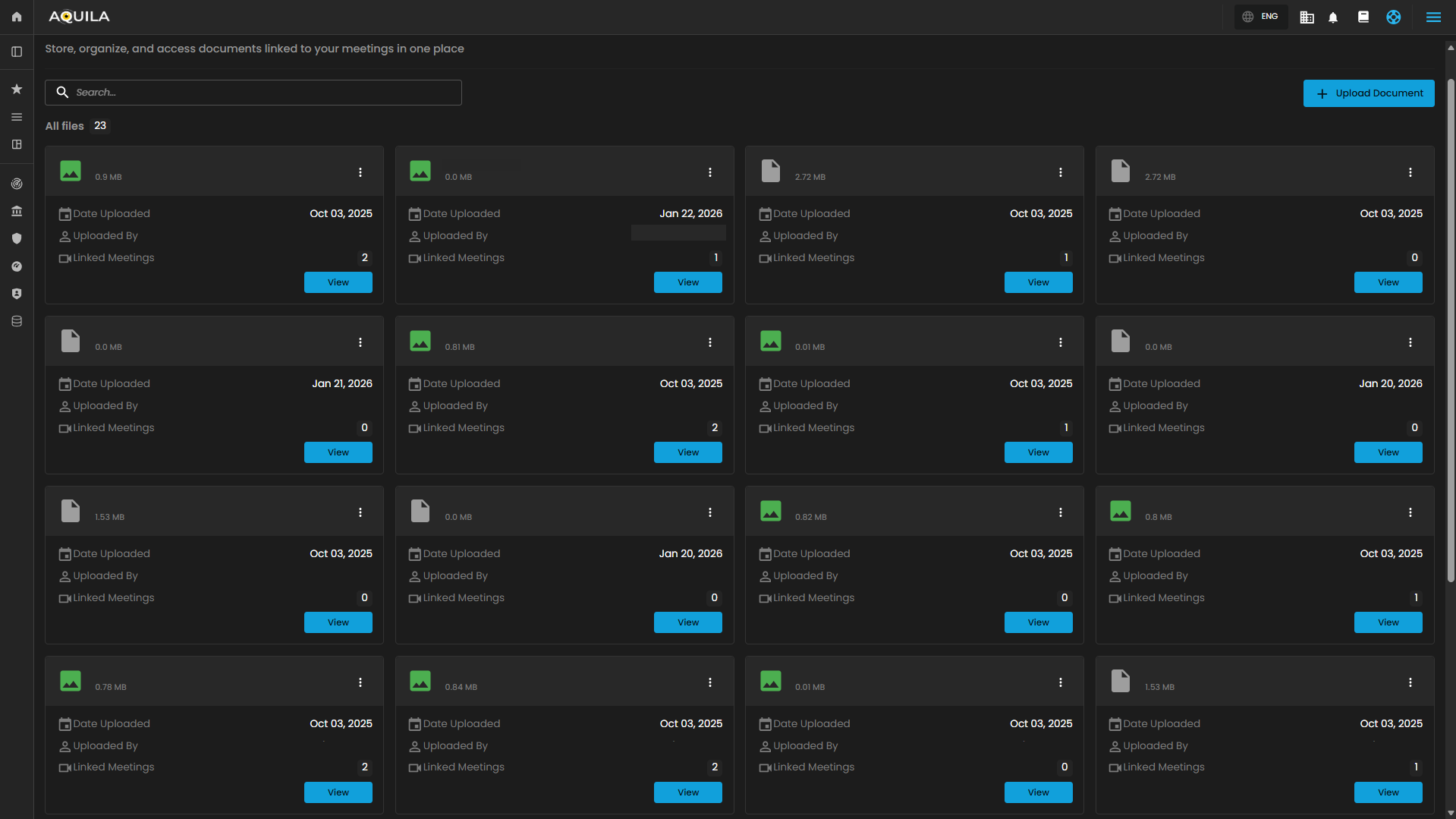The image size is (1456, 819).
Task: Open the database icon in sidebar
Action: click(17, 321)
